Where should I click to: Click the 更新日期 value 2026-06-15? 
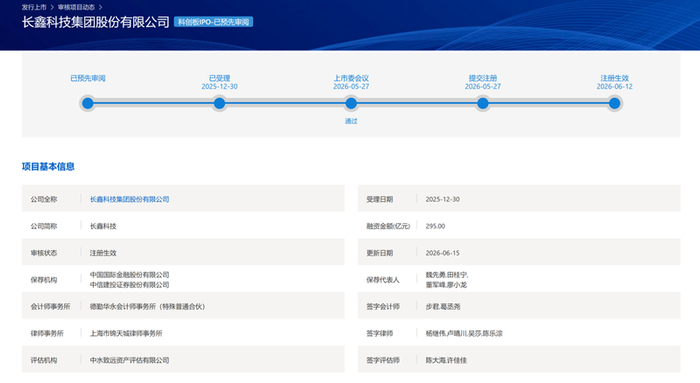coord(442,253)
